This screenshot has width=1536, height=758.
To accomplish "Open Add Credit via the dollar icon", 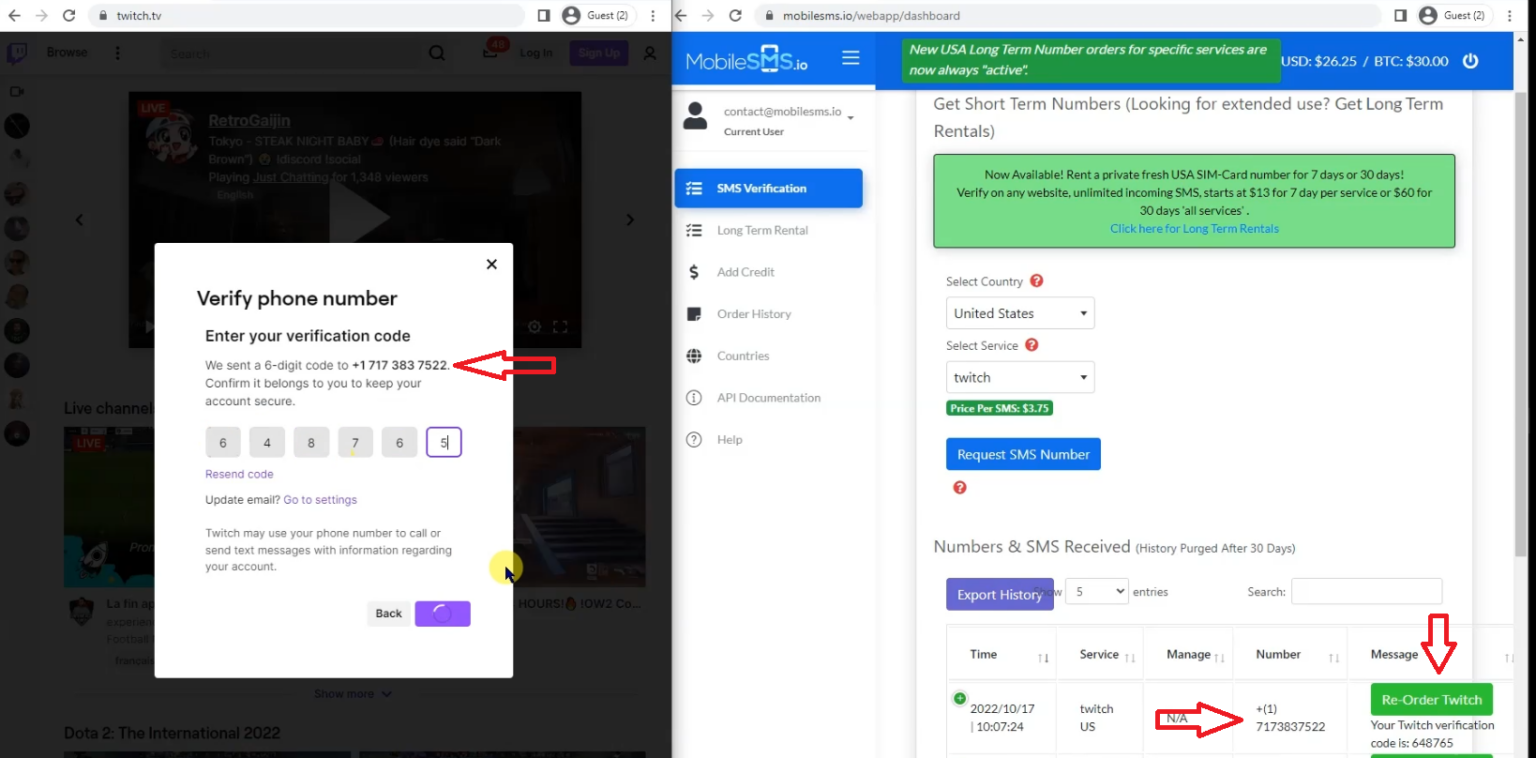I will coord(694,271).
